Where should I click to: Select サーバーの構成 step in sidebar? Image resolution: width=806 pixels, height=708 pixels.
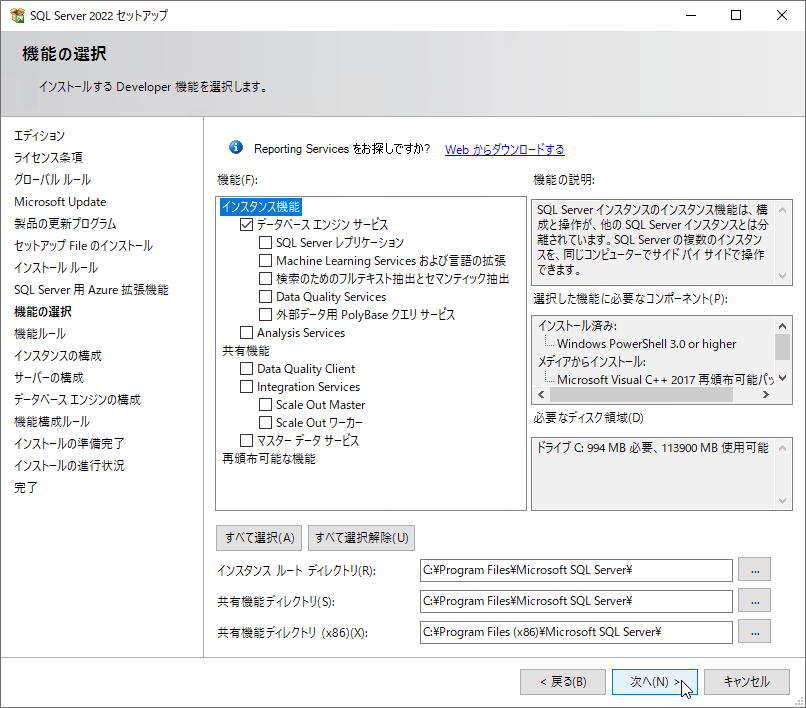(x=49, y=378)
